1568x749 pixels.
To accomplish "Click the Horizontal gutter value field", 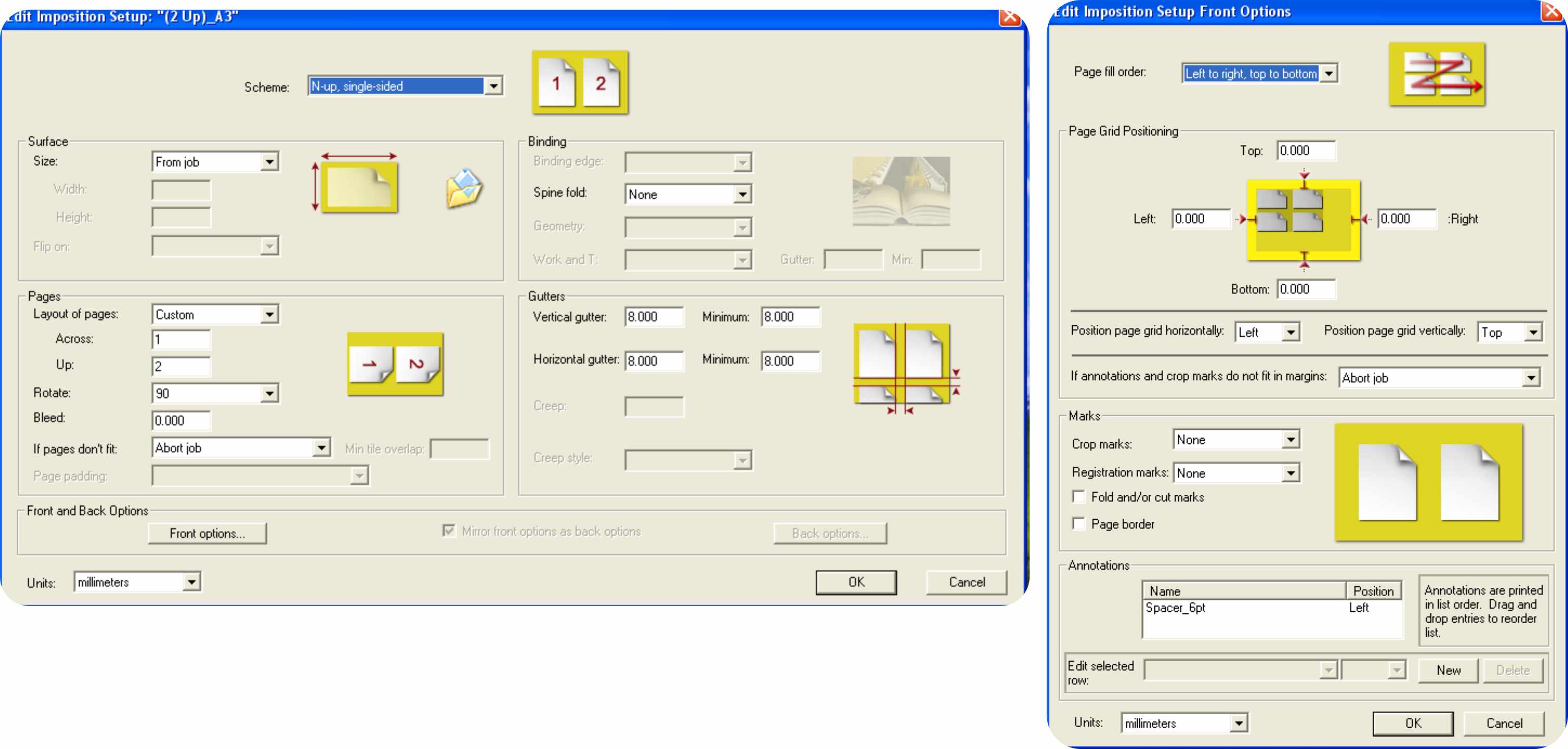I will pos(654,361).
